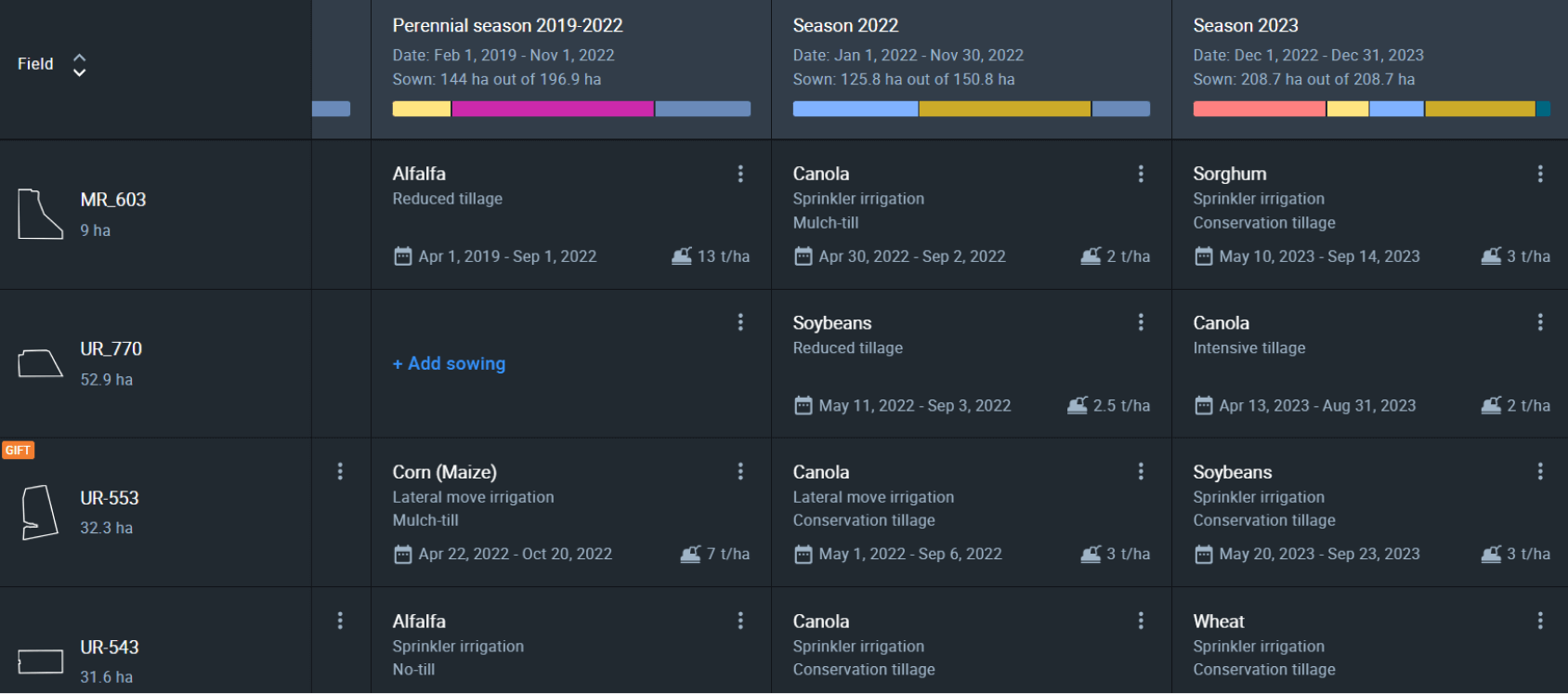This screenshot has width=1568, height=694.
Task: Open the Season 2023 column header
Action: 1246,25
